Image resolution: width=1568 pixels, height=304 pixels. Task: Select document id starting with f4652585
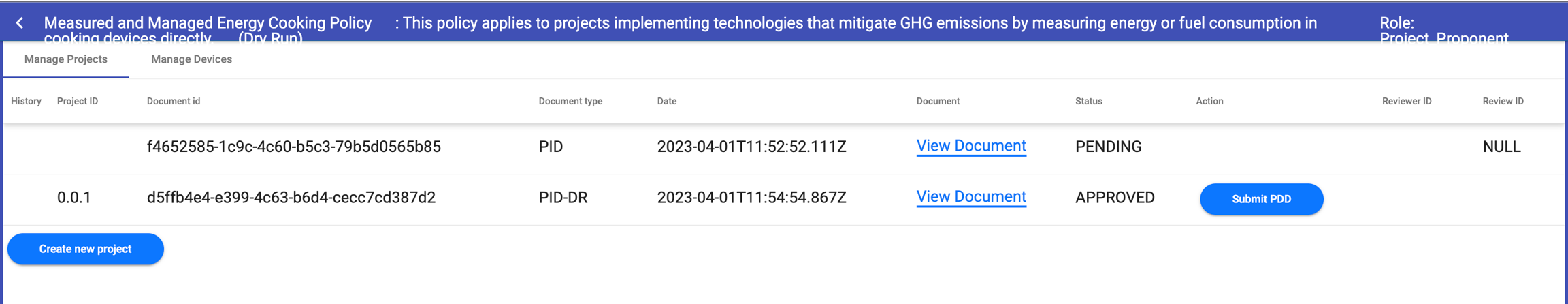click(293, 147)
